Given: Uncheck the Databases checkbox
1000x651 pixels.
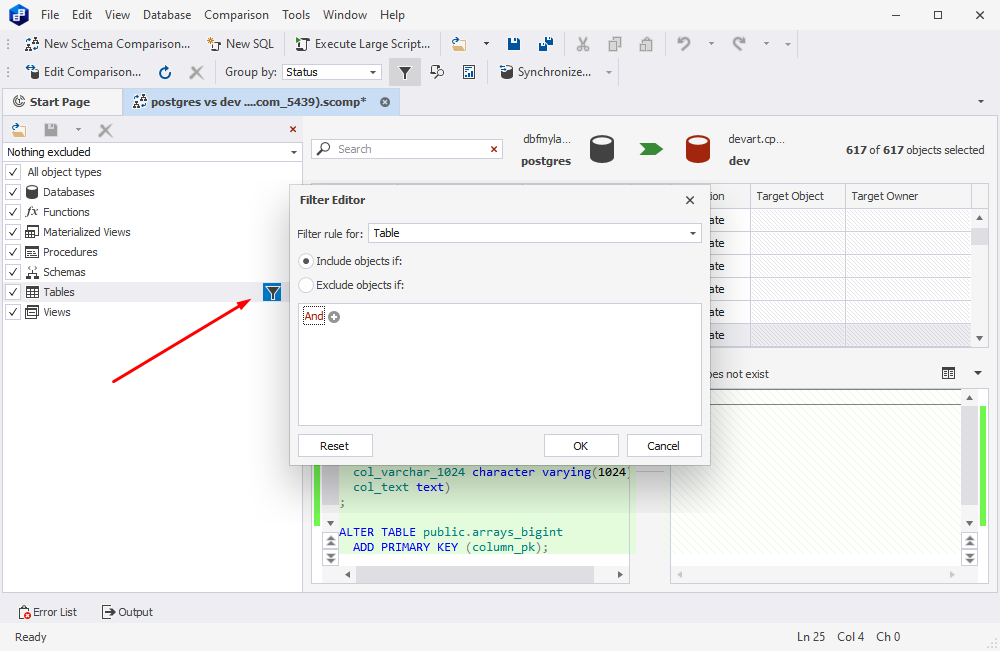Looking at the screenshot, I should (13, 192).
